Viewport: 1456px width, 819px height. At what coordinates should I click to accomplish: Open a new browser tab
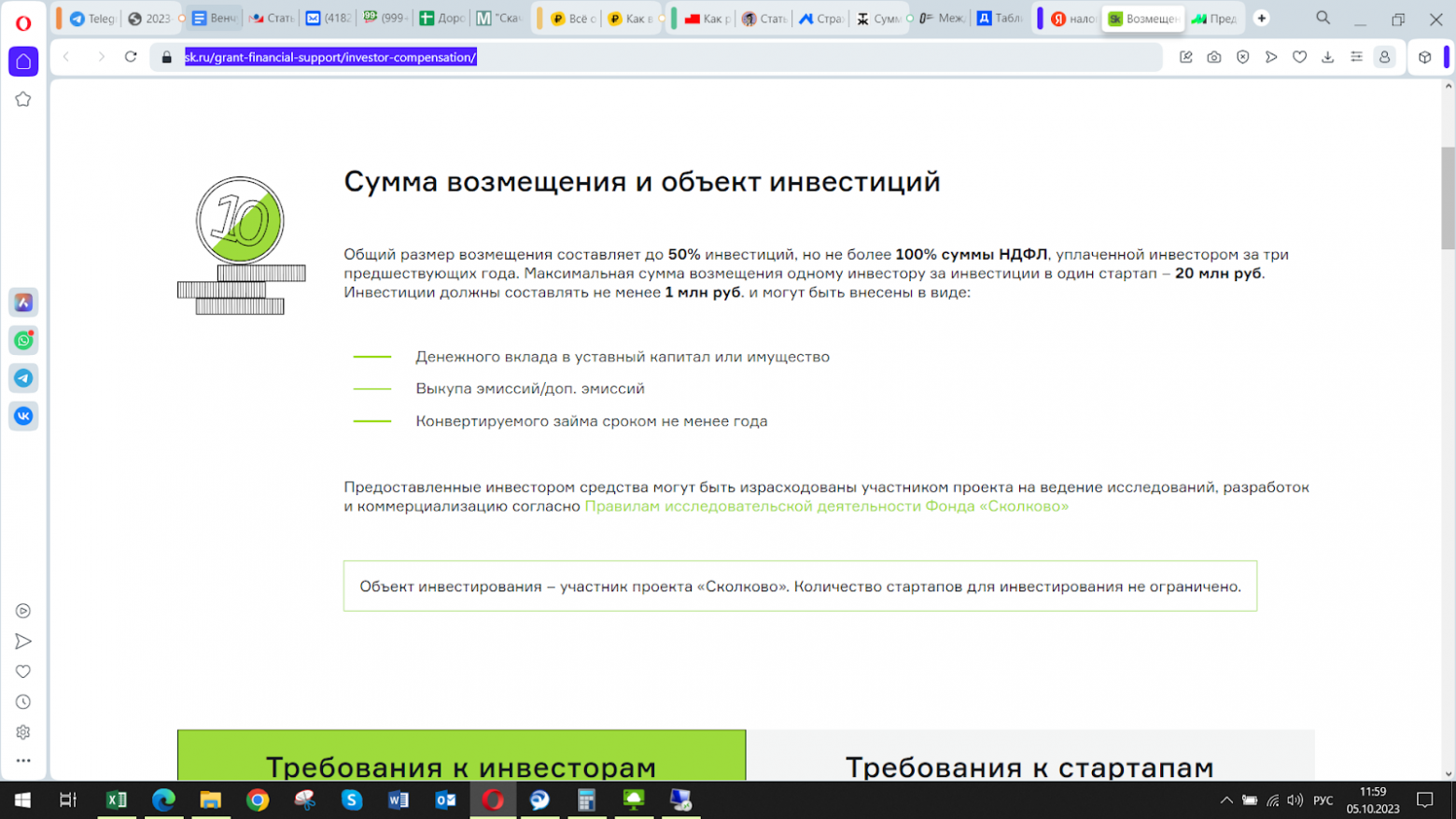[1261, 18]
